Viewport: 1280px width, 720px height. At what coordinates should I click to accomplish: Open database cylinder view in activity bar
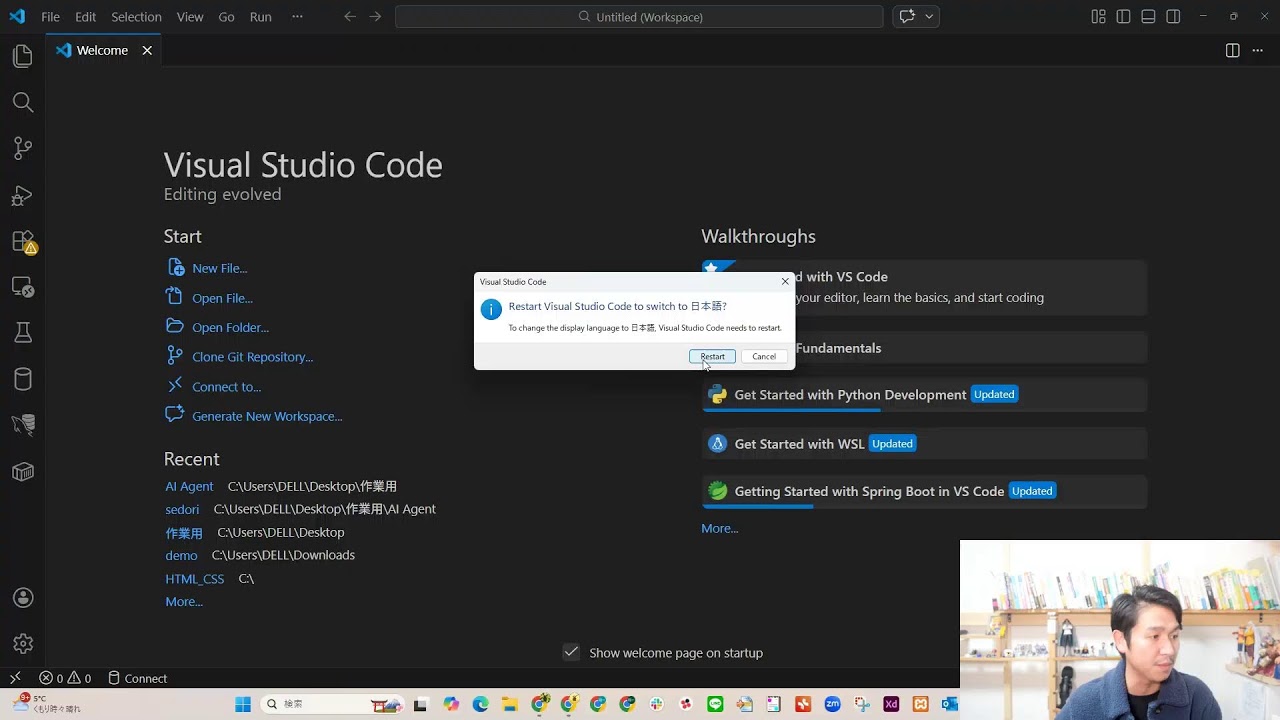(23, 379)
